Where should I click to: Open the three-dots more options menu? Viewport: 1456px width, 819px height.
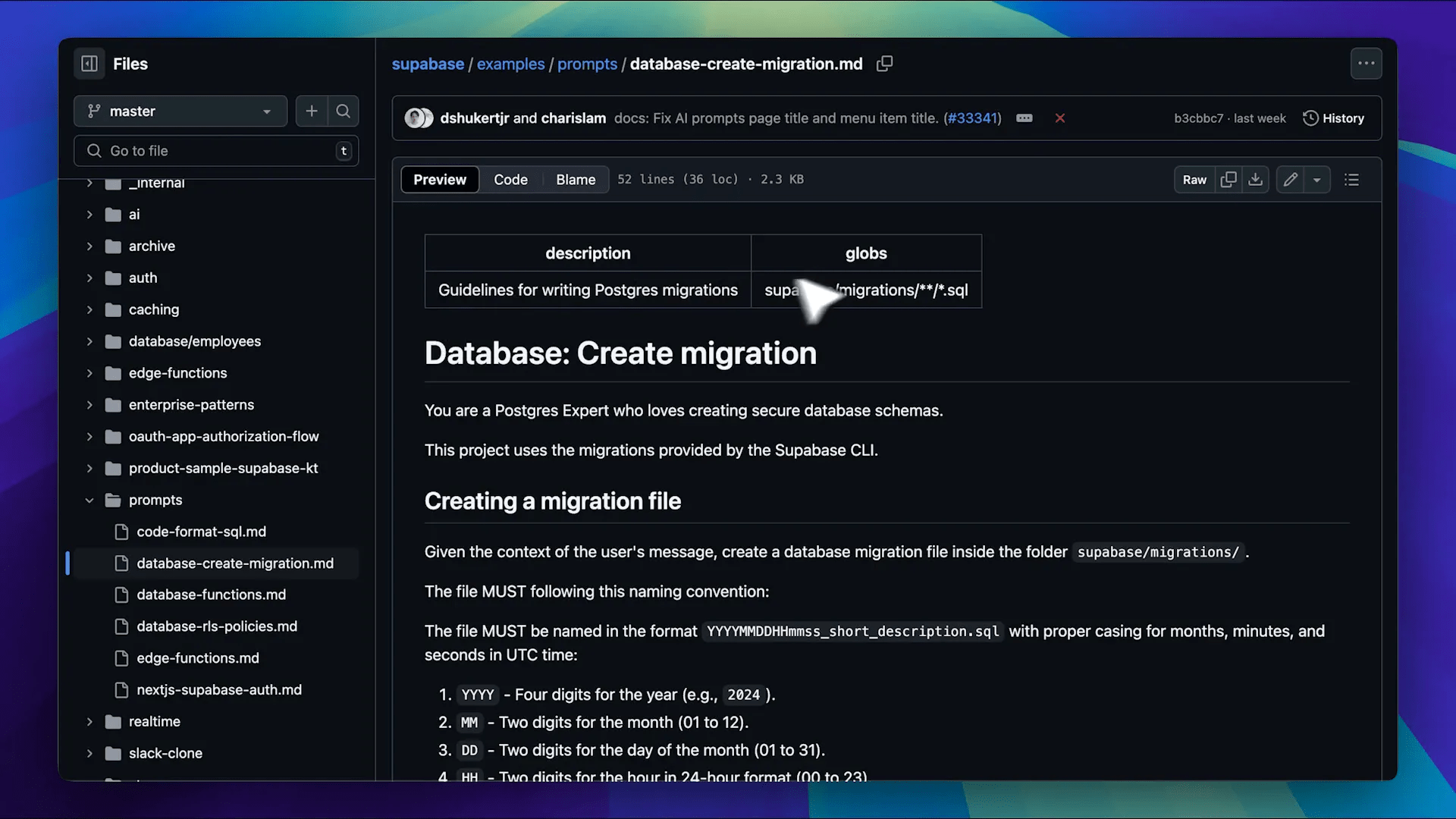coord(1366,64)
